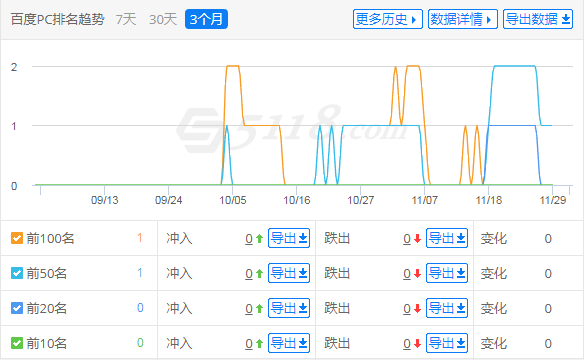Click the orange count 1 beside 前100名
Image resolution: width=584 pixels, height=360 pixels.
(140, 238)
